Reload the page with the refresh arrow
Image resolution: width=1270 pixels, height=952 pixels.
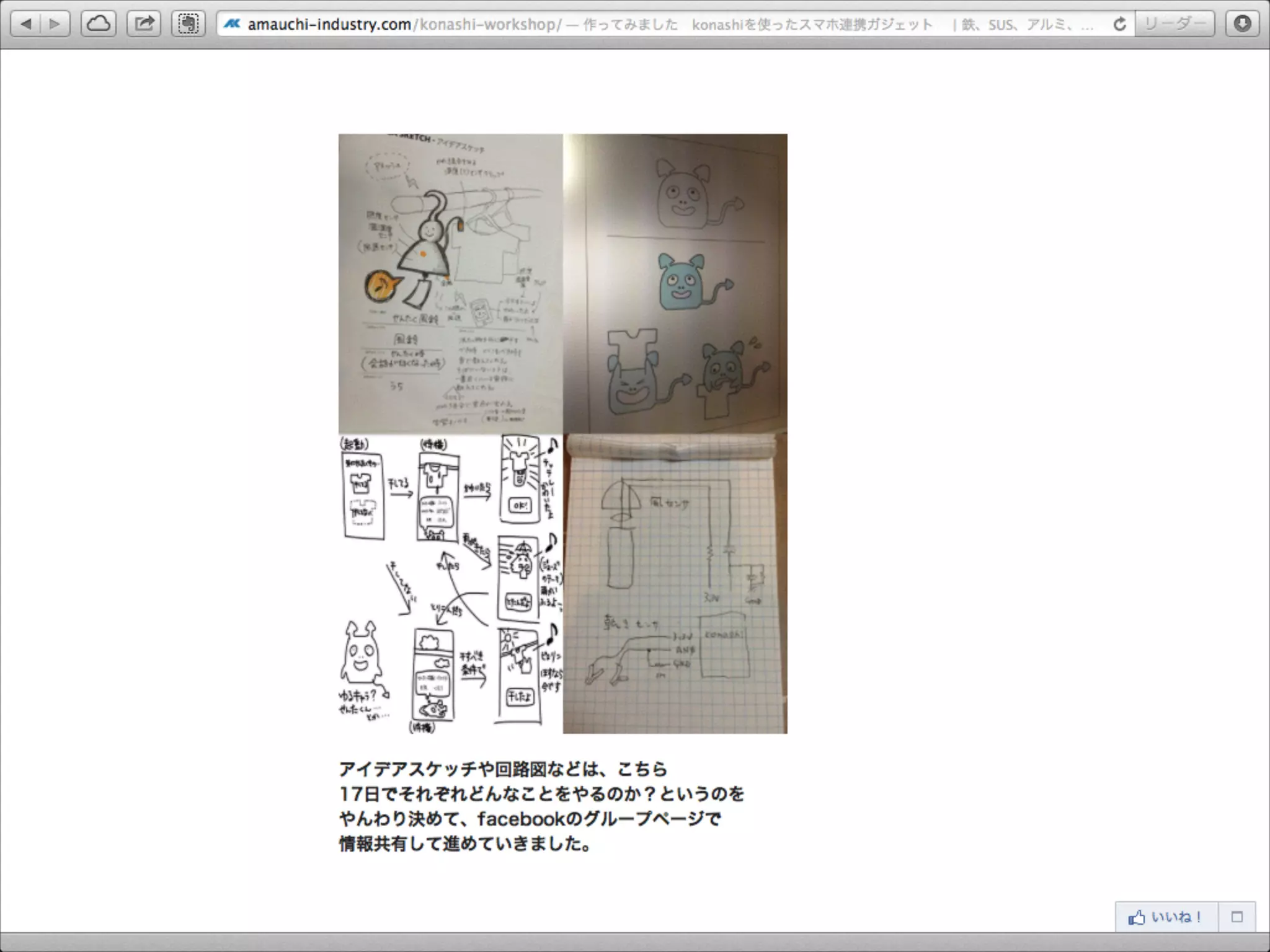pyautogui.click(x=1119, y=24)
